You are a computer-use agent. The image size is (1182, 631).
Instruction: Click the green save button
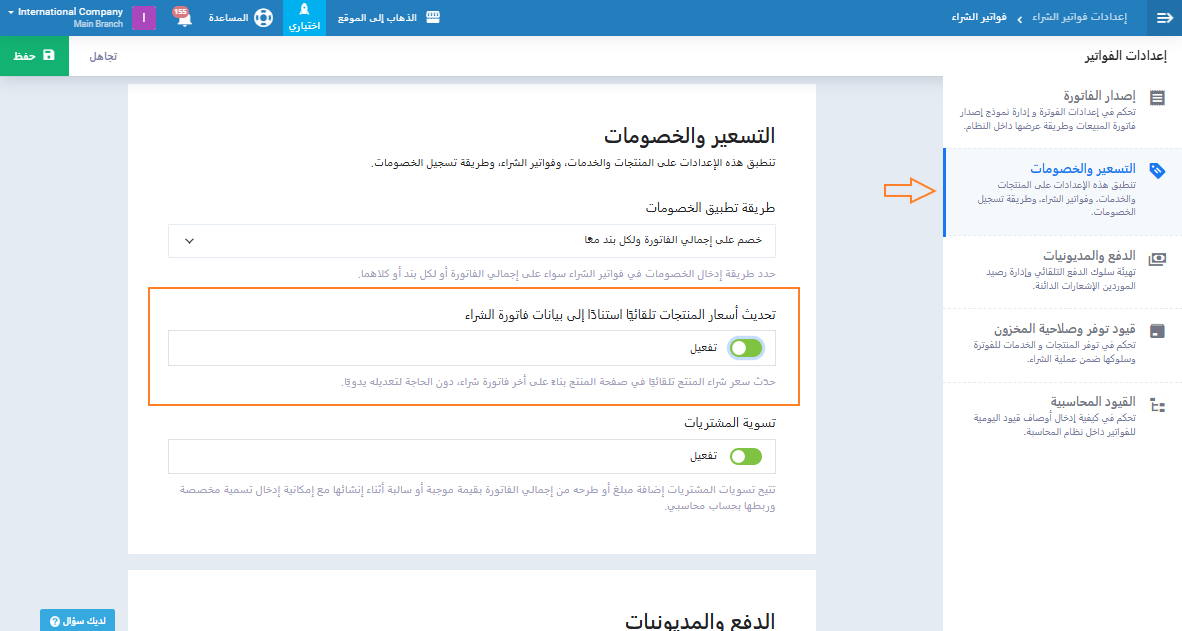[x=34, y=56]
